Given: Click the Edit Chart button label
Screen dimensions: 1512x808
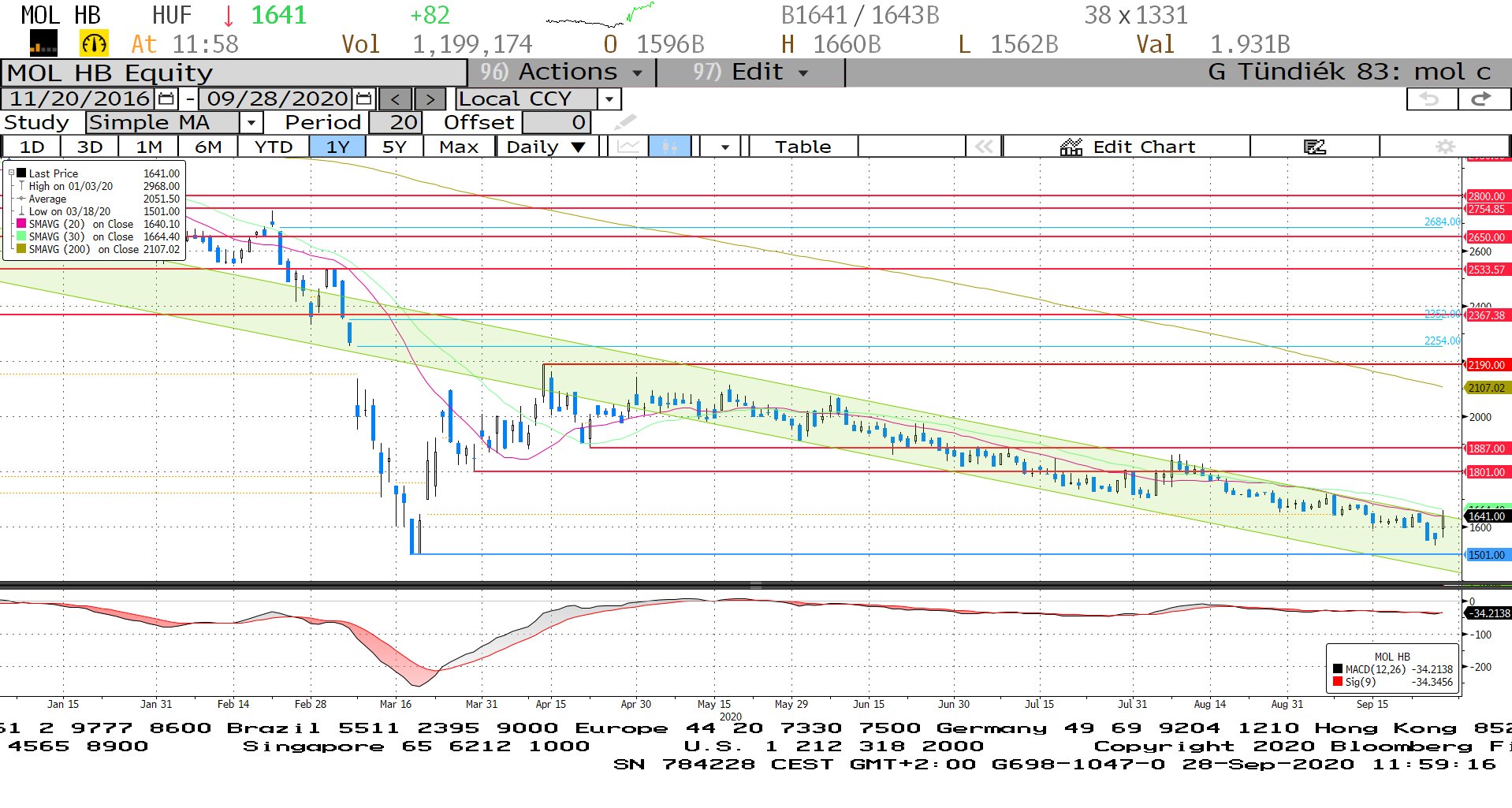Looking at the screenshot, I should tap(1144, 147).
